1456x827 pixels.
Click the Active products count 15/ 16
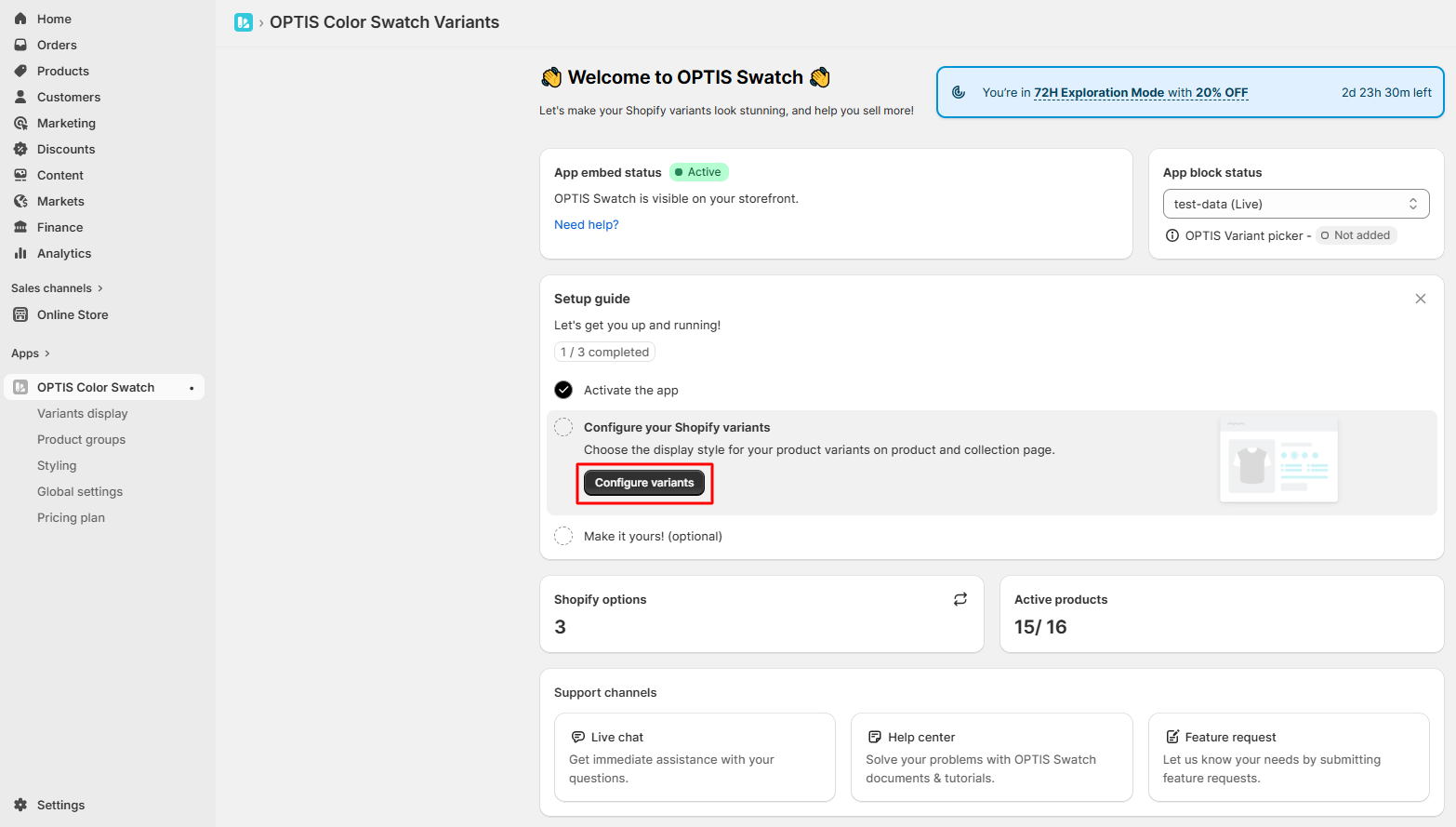pyautogui.click(x=1040, y=627)
